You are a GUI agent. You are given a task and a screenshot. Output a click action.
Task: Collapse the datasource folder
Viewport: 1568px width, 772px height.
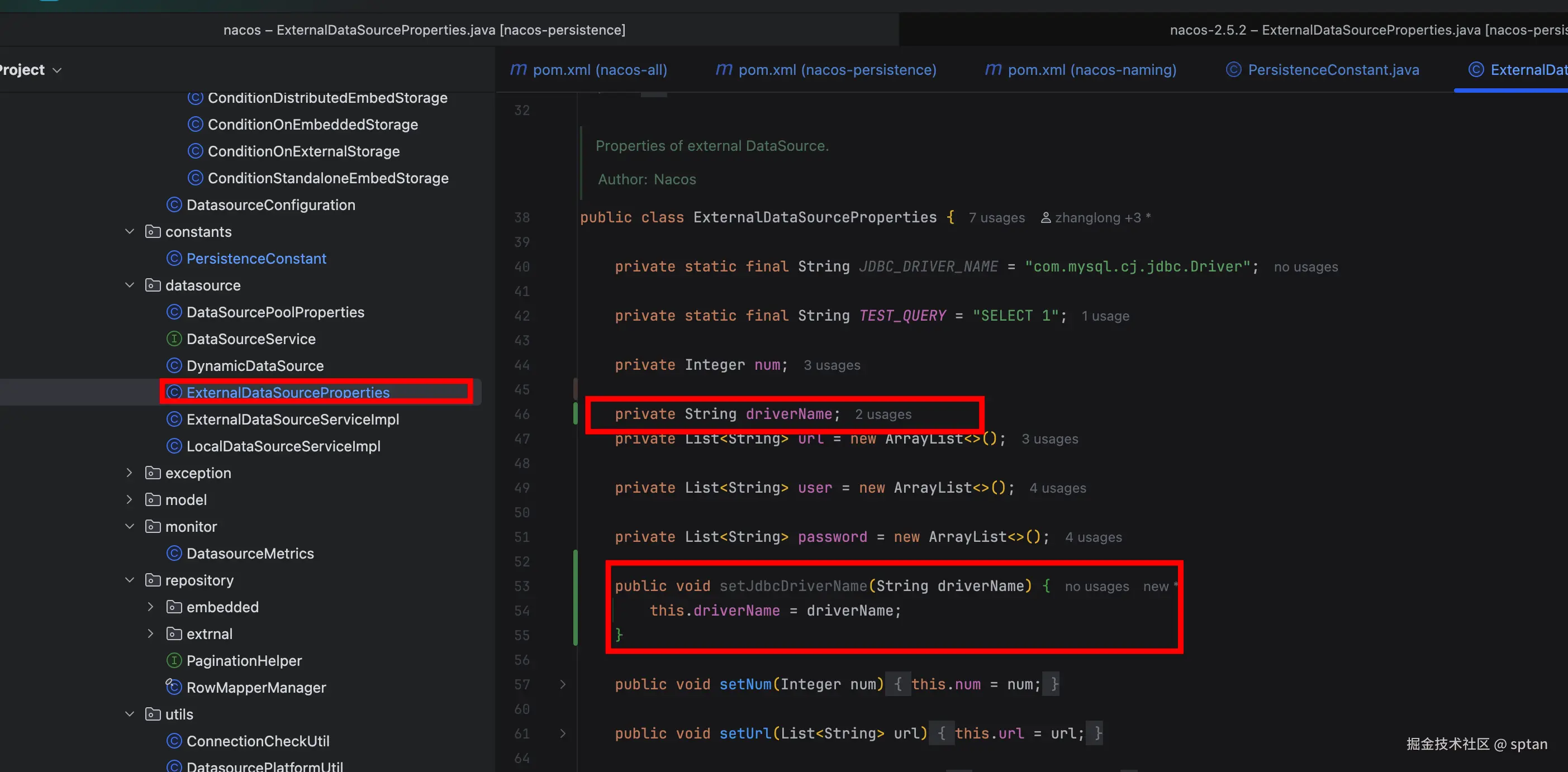(x=130, y=285)
